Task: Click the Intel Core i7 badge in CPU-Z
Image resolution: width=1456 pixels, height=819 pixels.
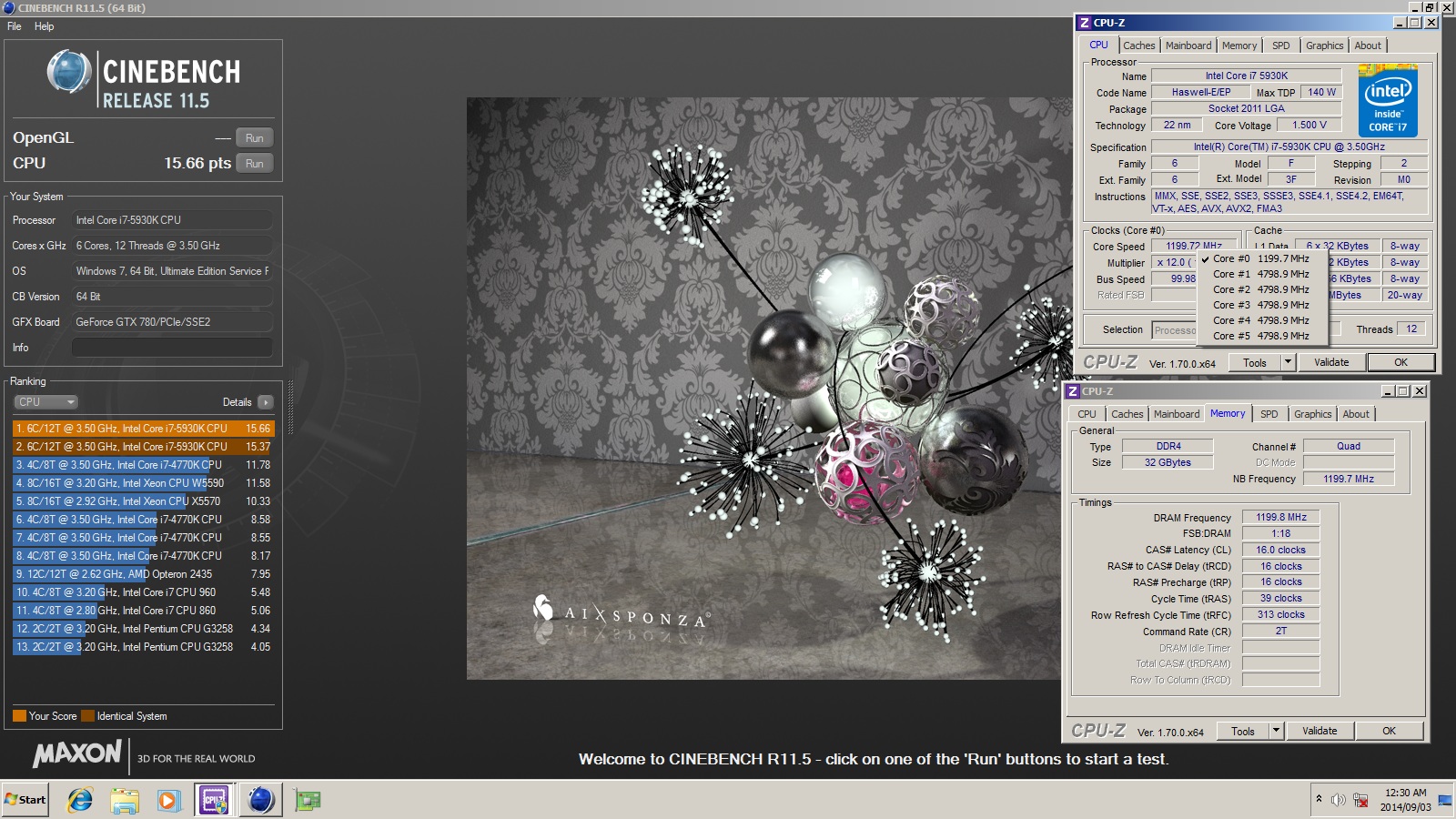Action: tap(1388, 100)
